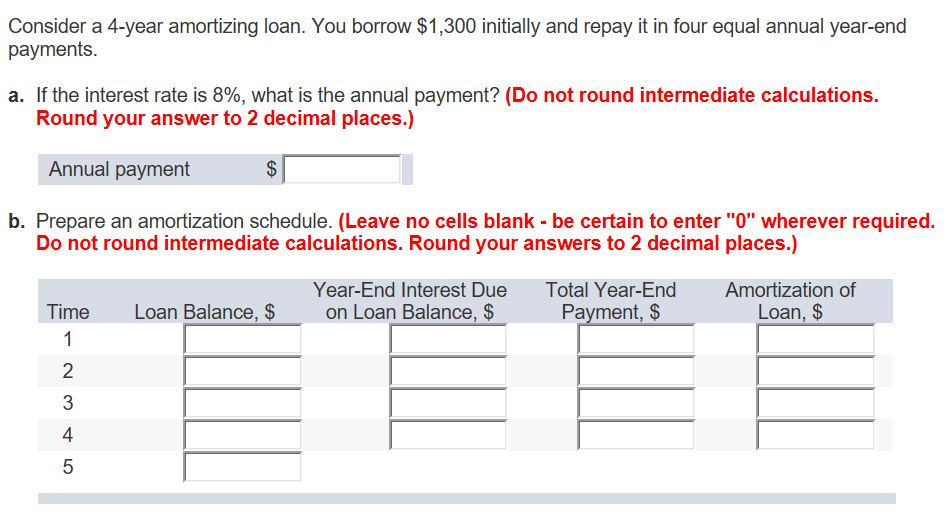Activate Amortization of Loan field, row 2
The height and width of the screenshot is (531, 944).
coord(815,371)
